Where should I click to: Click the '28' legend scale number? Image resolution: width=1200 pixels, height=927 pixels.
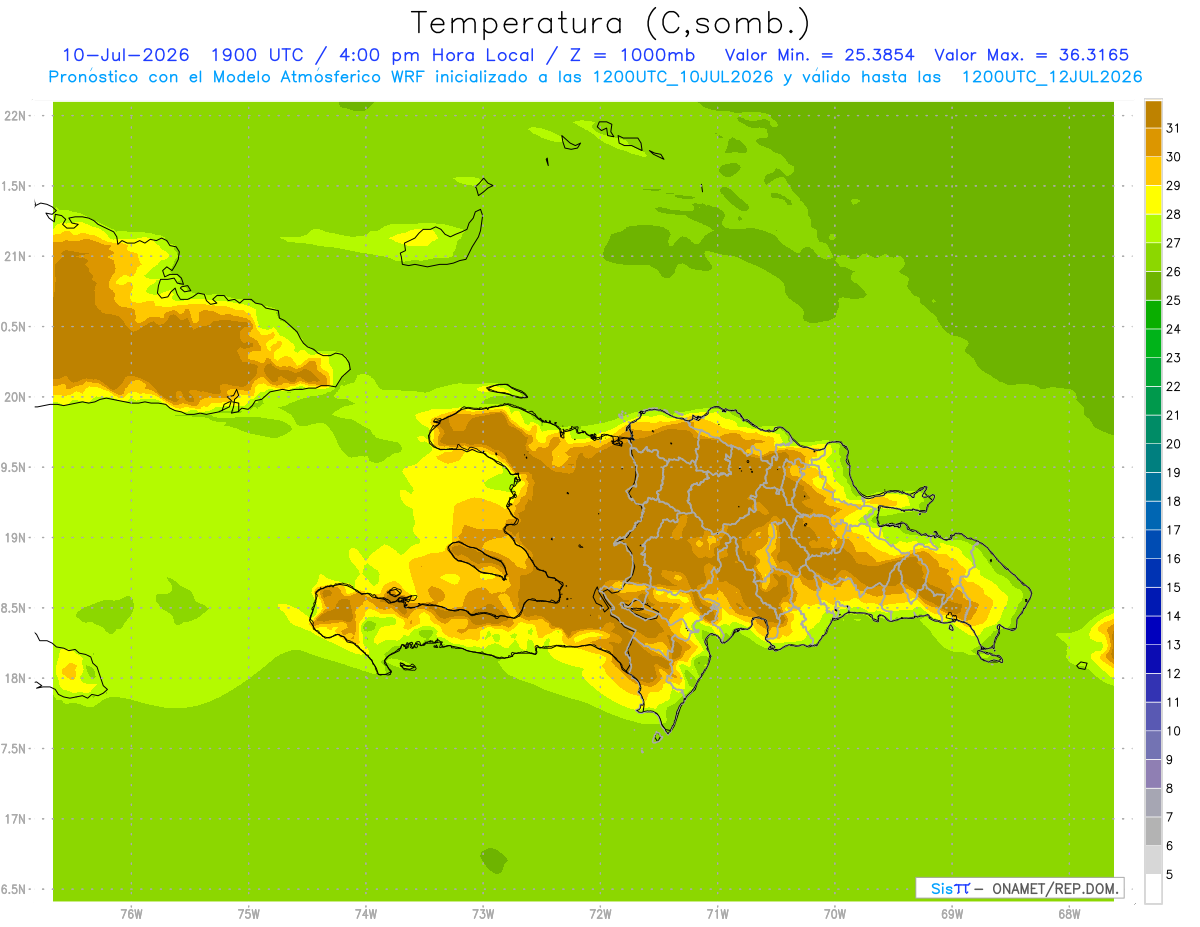(1172, 214)
